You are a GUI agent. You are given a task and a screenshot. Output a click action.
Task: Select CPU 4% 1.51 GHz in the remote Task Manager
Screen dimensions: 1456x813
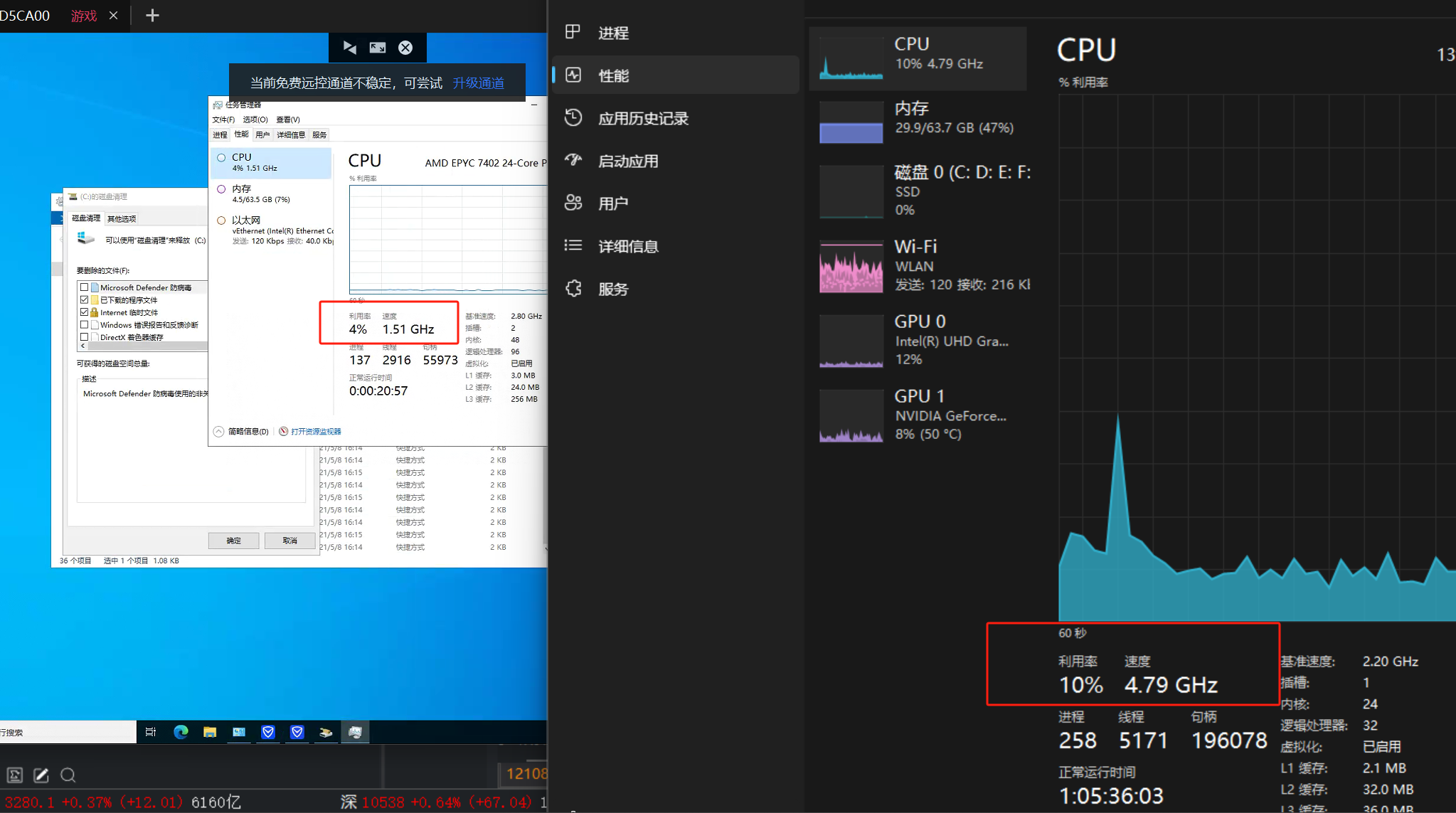[271, 163]
